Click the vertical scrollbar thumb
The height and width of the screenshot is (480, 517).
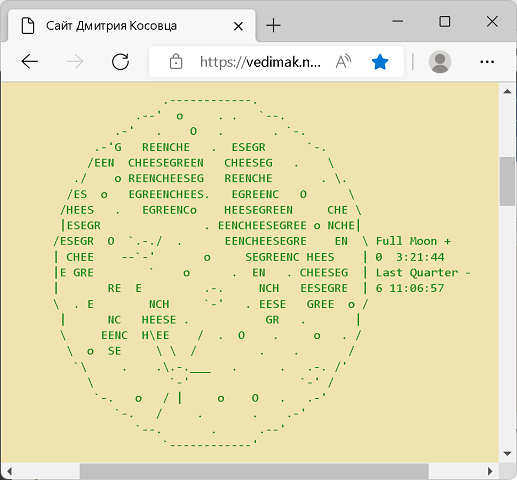pyautogui.click(x=507, y=181)
